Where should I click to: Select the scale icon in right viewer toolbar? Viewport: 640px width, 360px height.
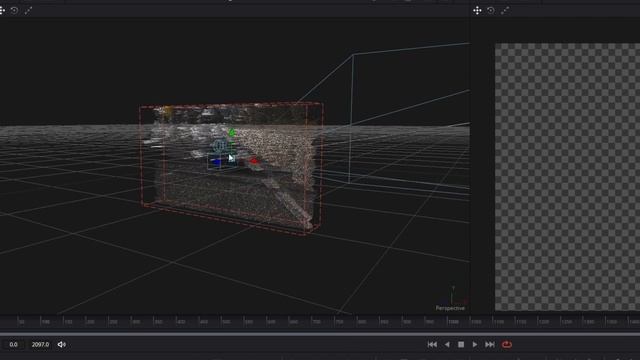pos(505,11)
